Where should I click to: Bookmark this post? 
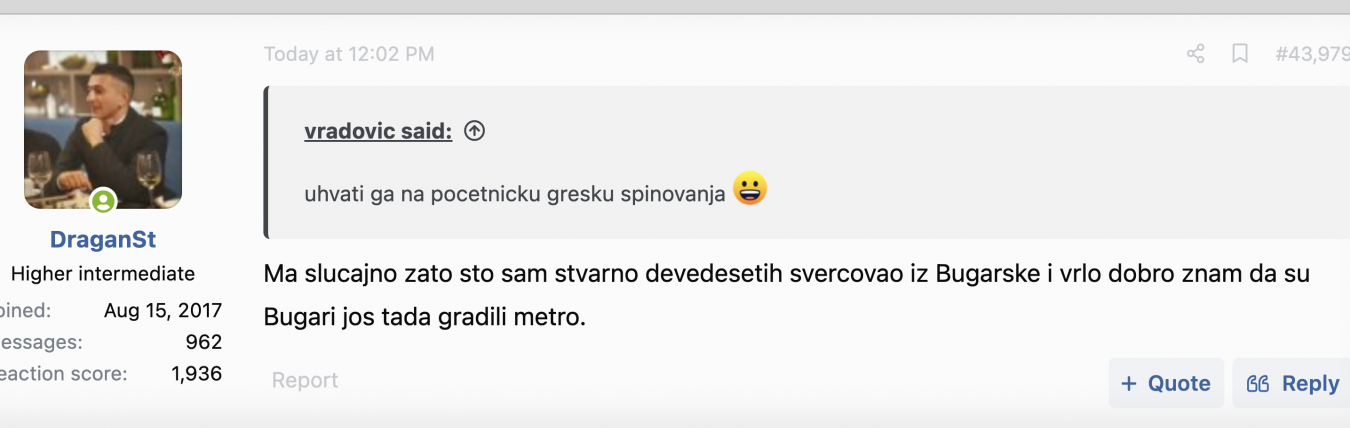tap(1240, 54)
